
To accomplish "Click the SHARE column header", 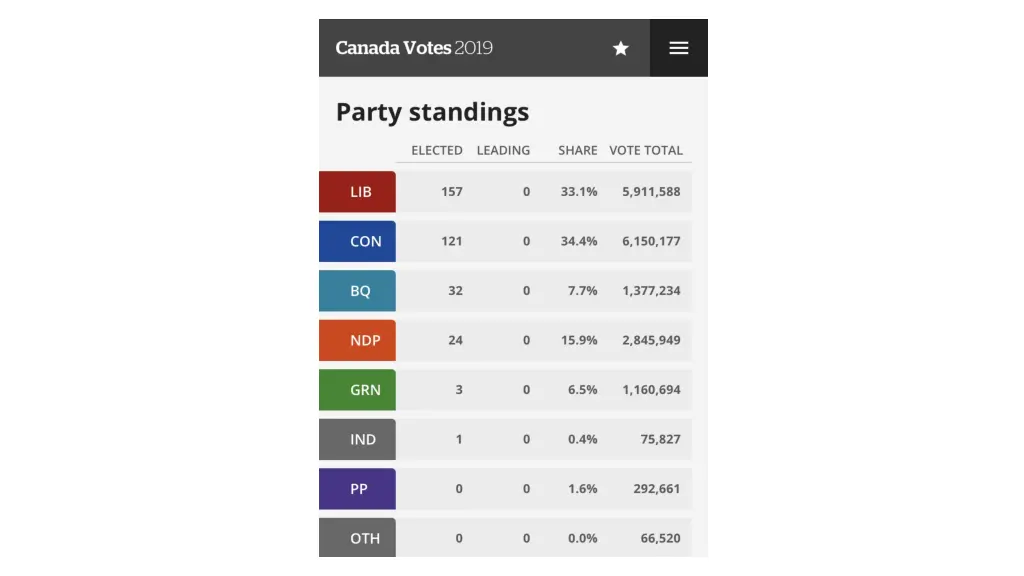I will [x=578, y=150].
